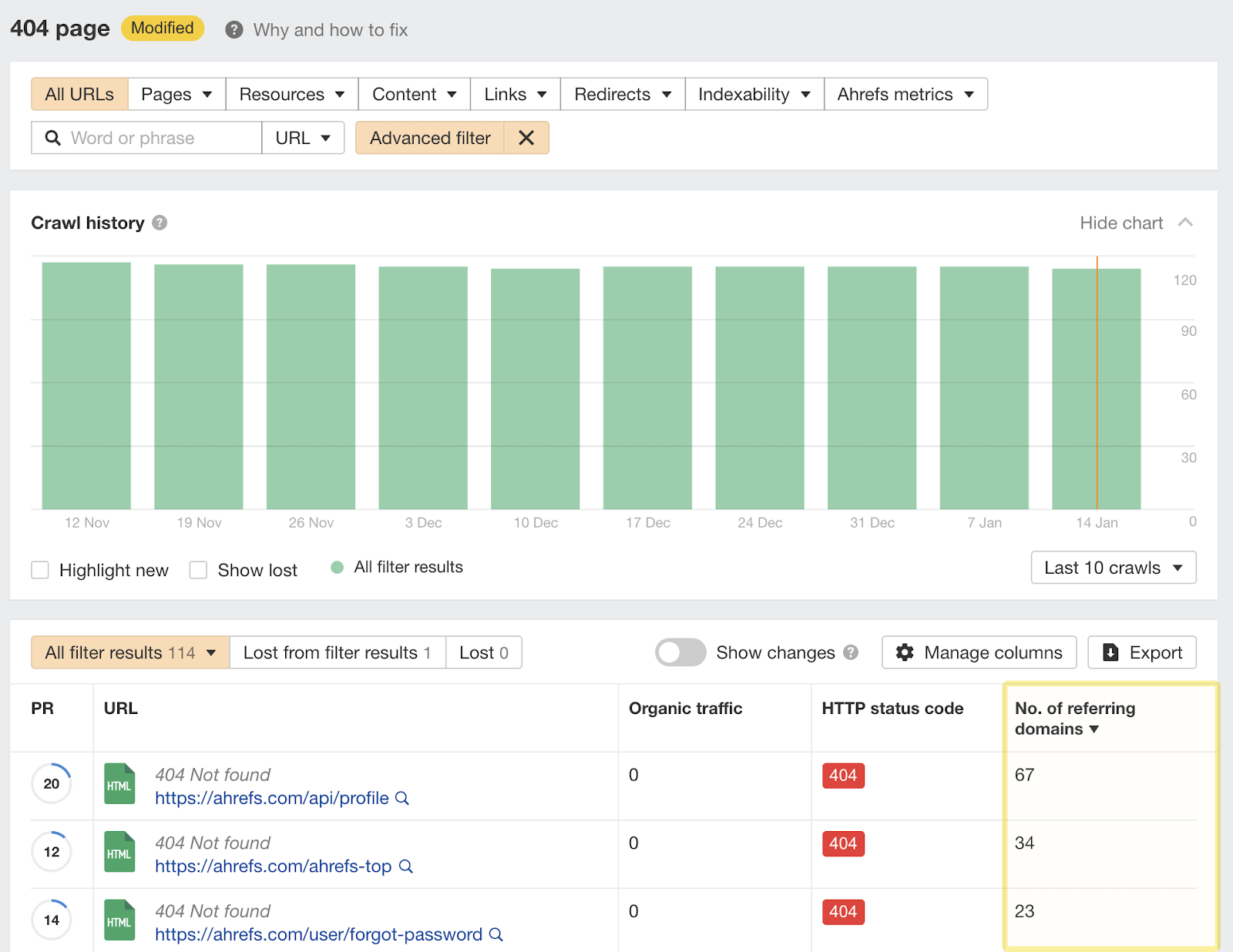Click the referring domains value 34
This screenshot has height=952, width=1233.
tap(1024, 843)
